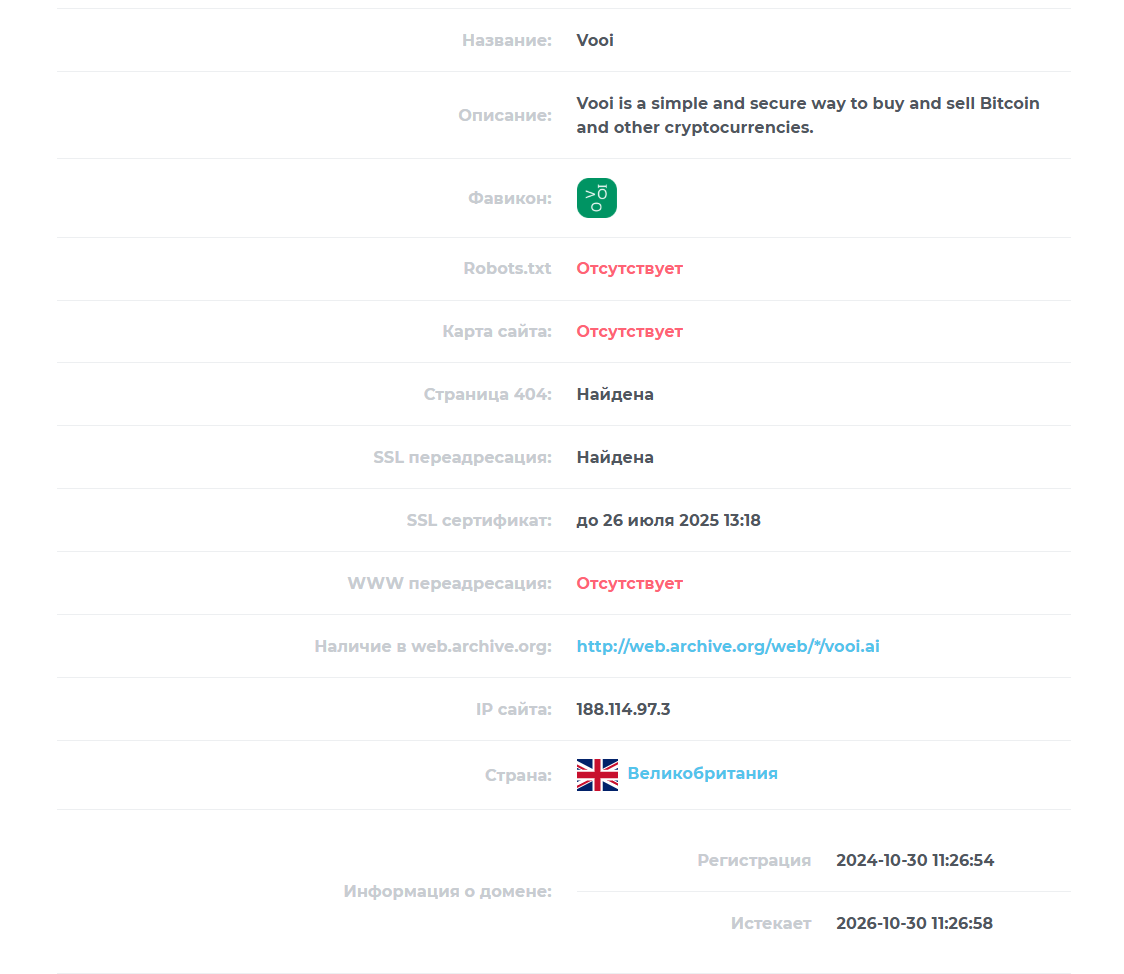Click the Фавикон label

pos(510,199)
